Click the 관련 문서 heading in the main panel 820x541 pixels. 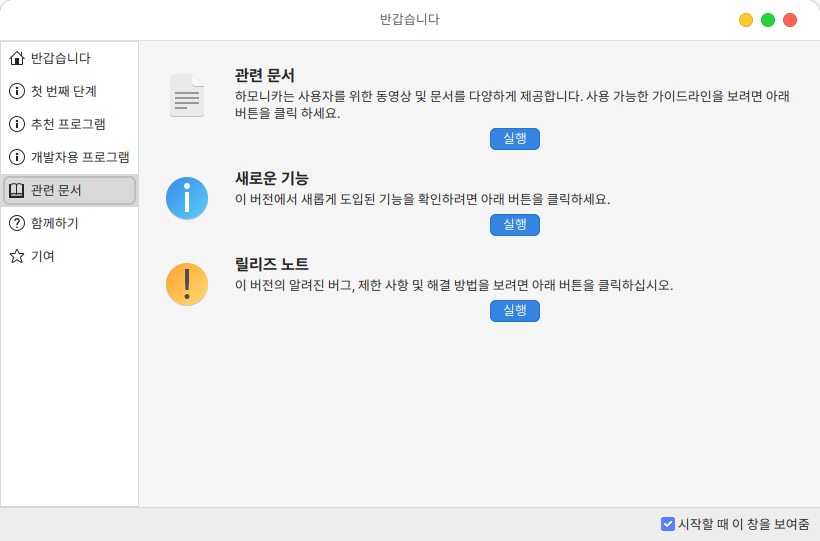point(264,75)
